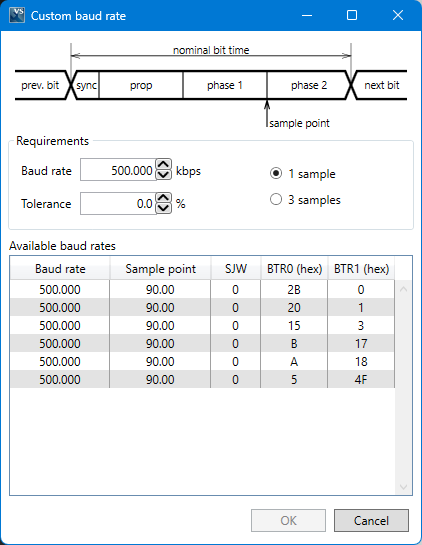
Task: Decrease tolerance with down arrow
Action: pos(163,208)
